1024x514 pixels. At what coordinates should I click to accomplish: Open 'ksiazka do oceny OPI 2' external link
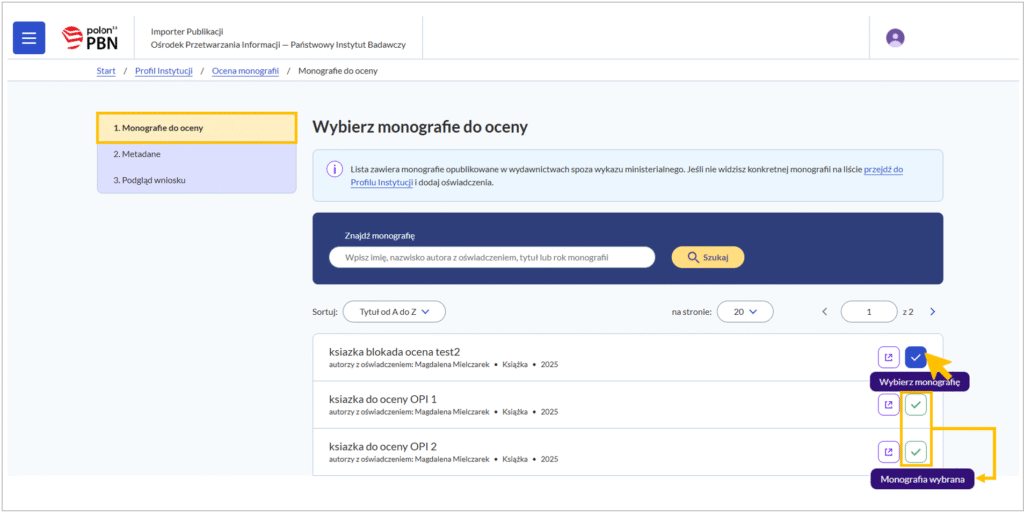888,451
